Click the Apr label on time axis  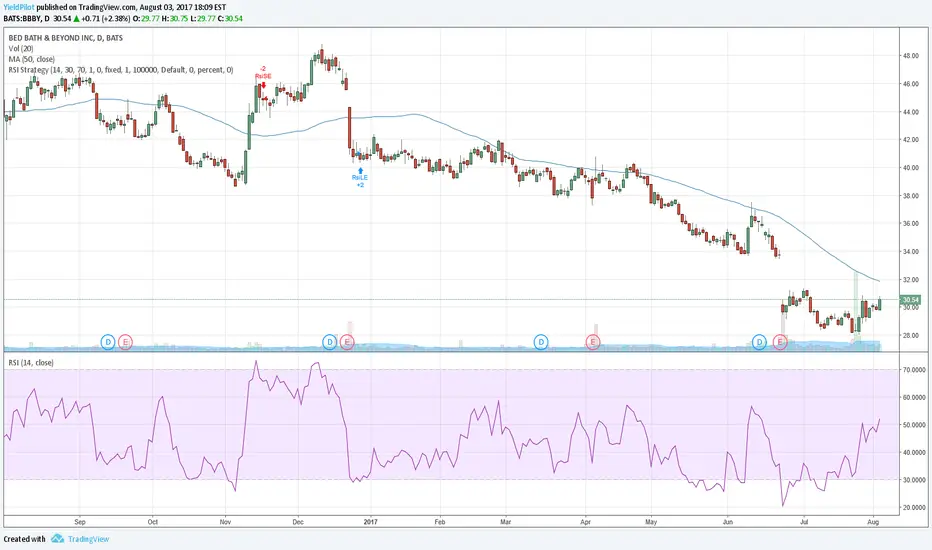(x=585, y=522)
